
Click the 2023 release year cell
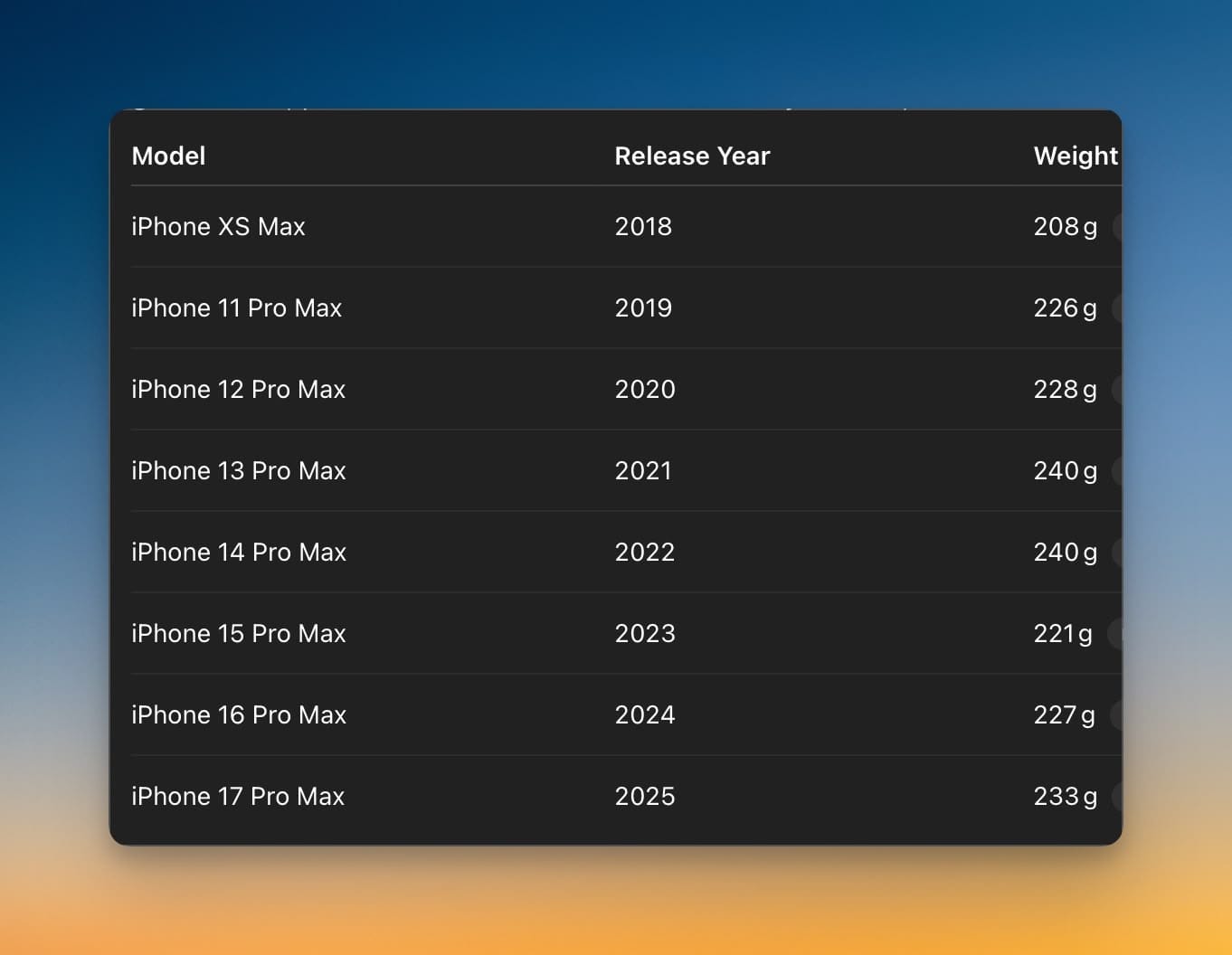click(x=645, y=633)
